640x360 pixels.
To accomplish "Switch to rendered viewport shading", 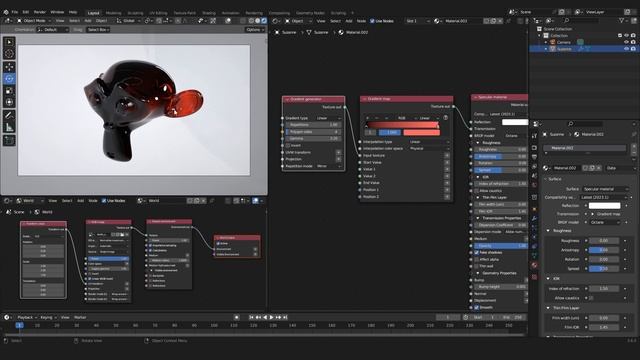I will (264, 20).
